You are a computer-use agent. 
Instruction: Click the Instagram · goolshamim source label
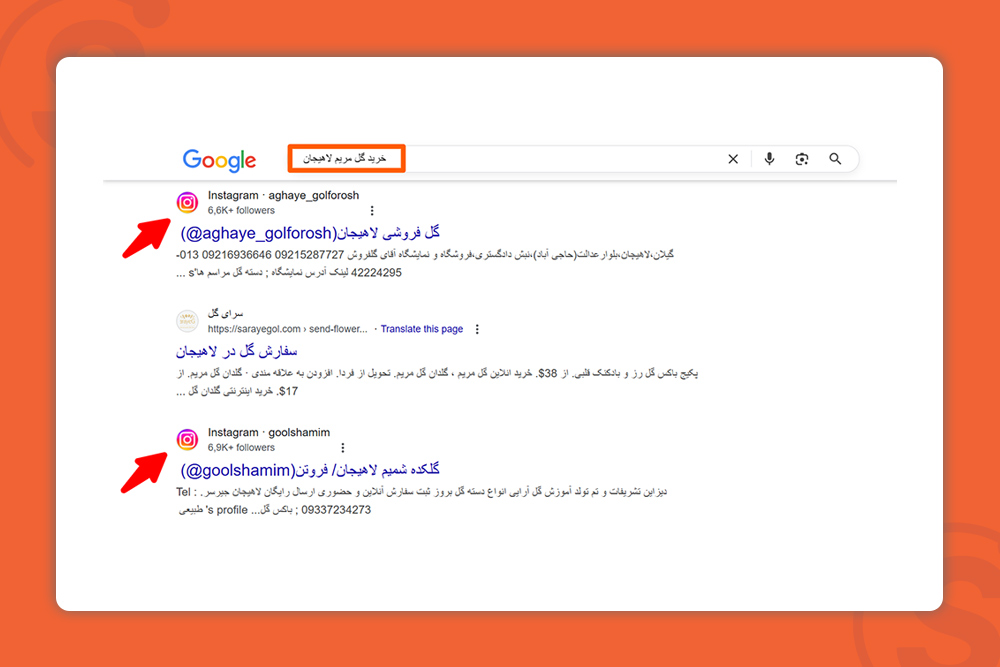(268, 432)
